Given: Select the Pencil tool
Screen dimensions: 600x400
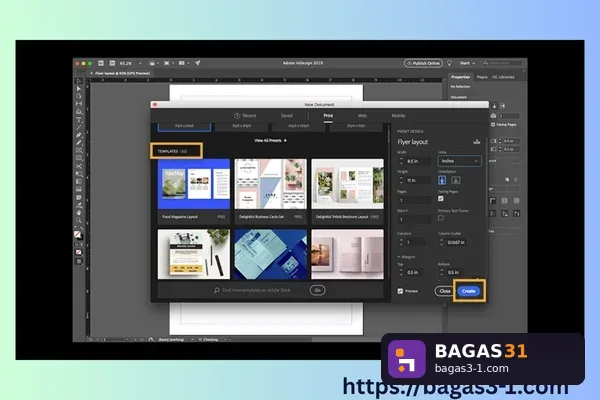Looking at the screenshot, I should point(79,143).
